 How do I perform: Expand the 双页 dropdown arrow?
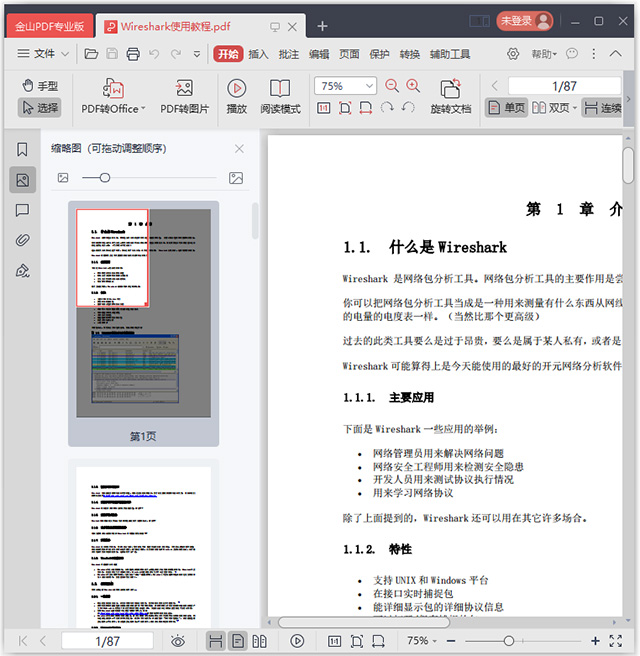tap(575, 108)
